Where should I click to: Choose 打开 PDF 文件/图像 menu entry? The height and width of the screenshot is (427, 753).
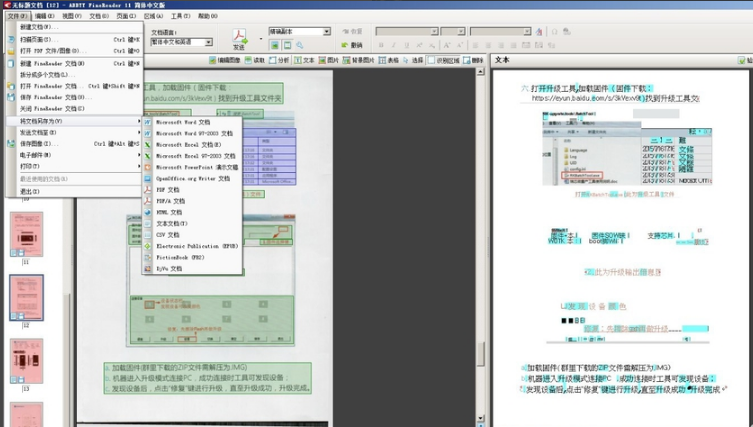point(74,50)
